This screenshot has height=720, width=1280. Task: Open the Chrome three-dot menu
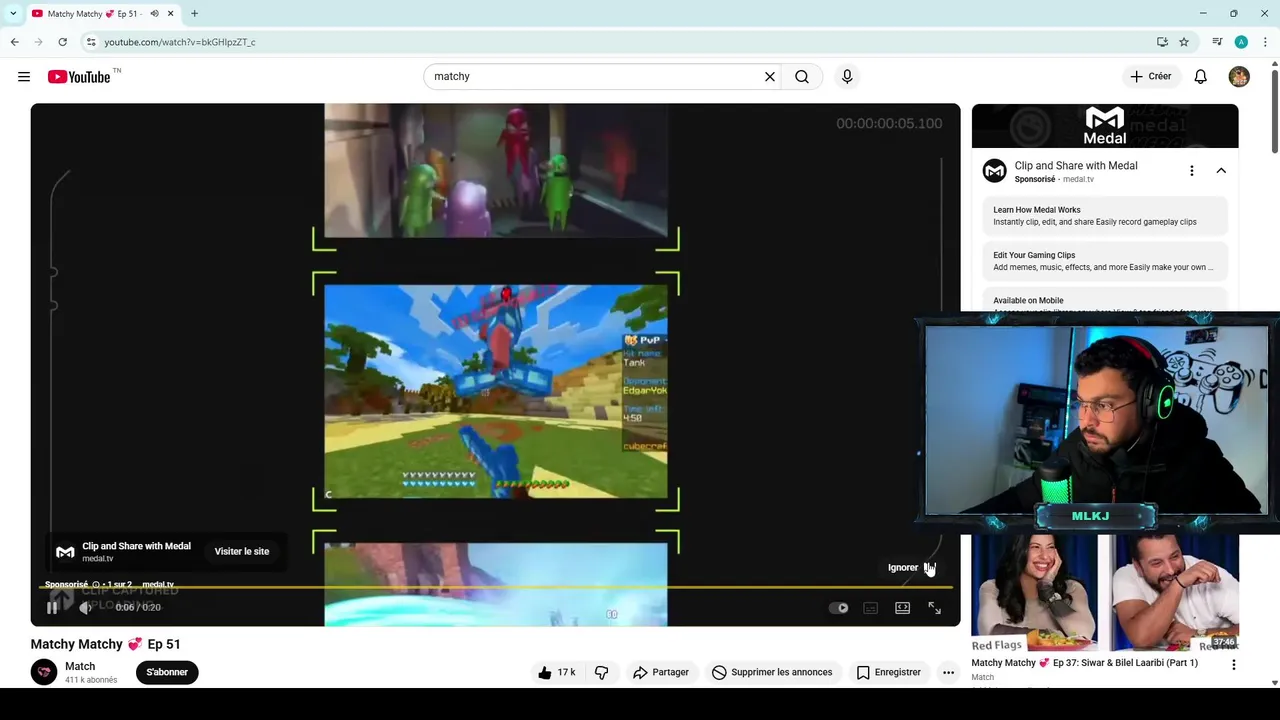[x=1265, y=42]
